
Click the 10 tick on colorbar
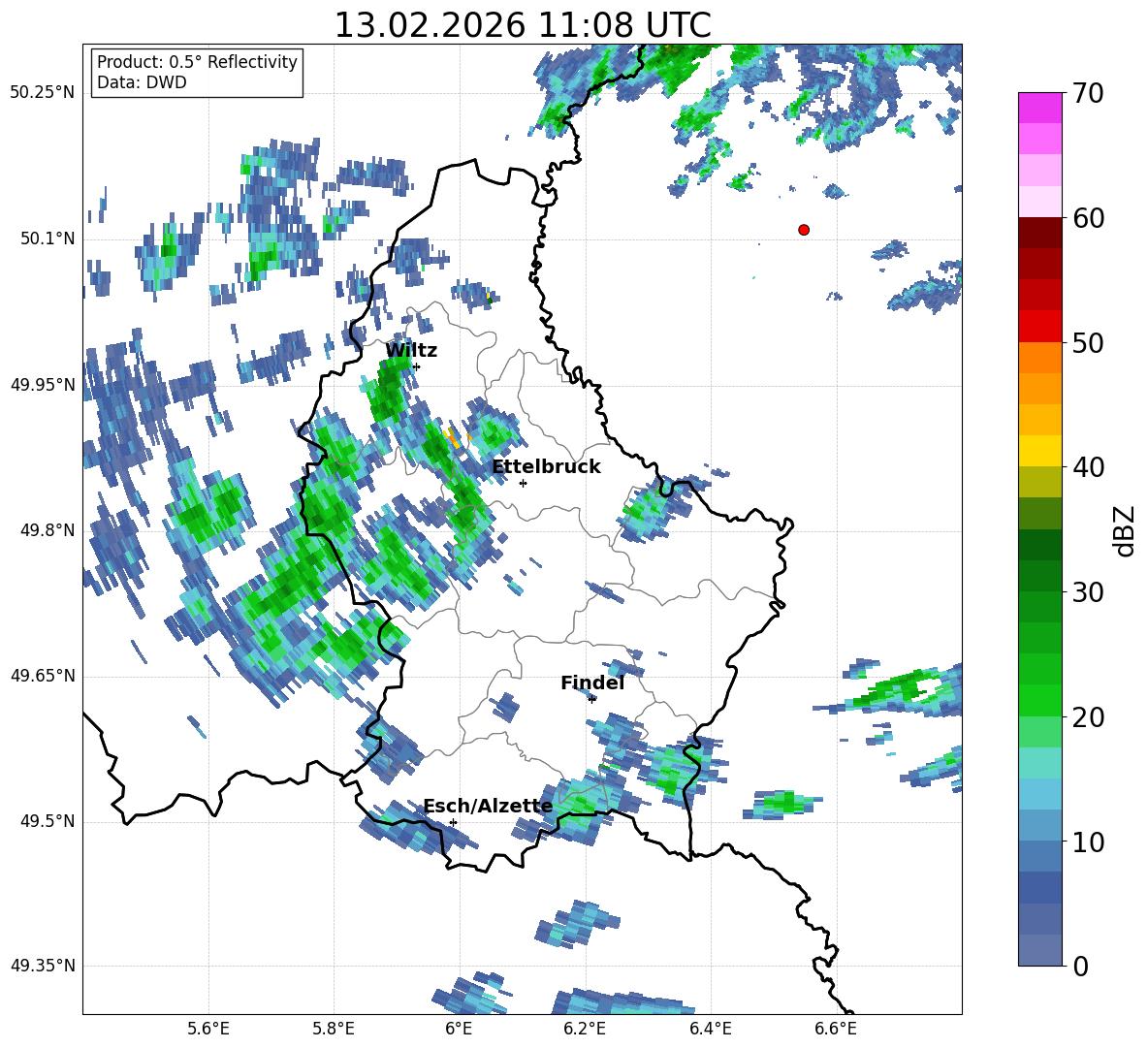click(1088, 842)
